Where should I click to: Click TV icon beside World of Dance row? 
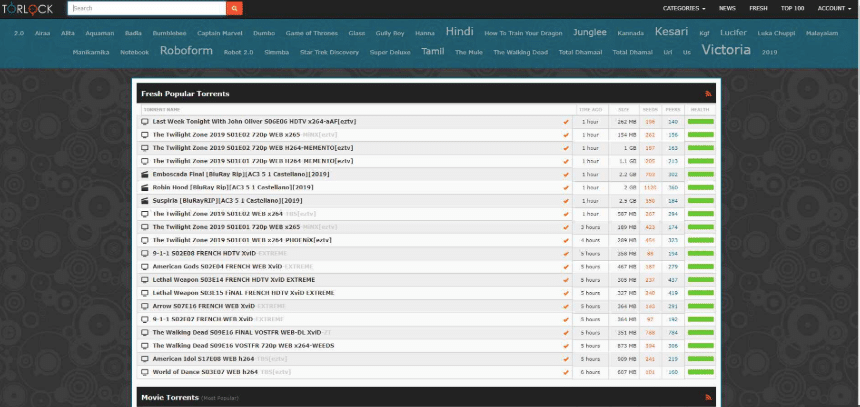point(145,372)
